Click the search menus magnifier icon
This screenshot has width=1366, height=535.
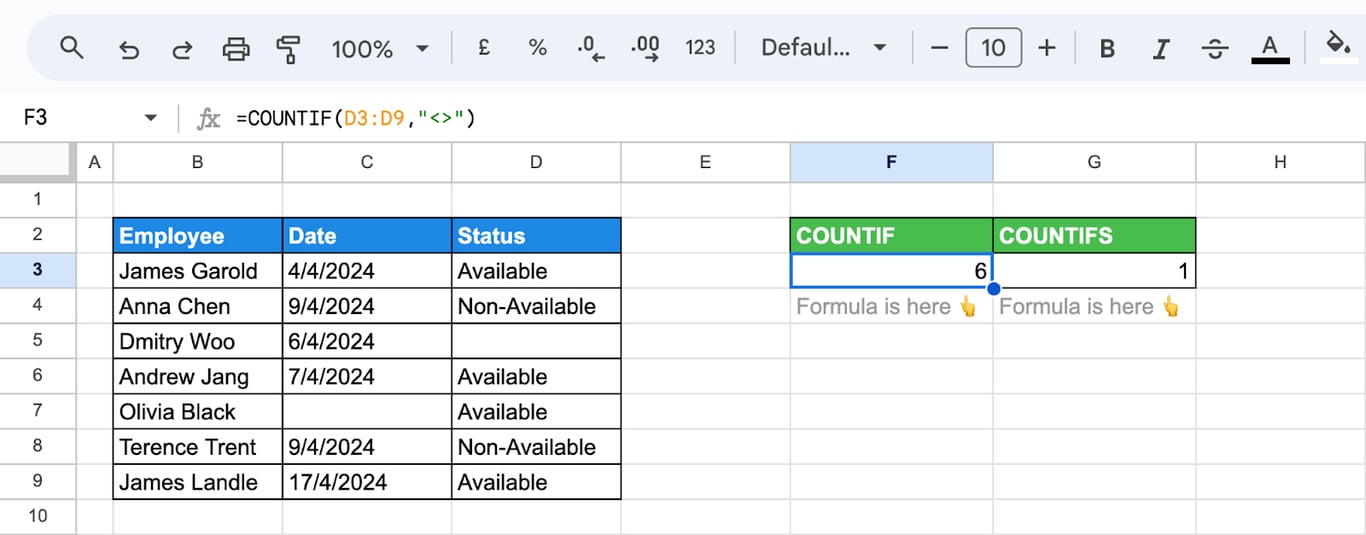point(71,47)
